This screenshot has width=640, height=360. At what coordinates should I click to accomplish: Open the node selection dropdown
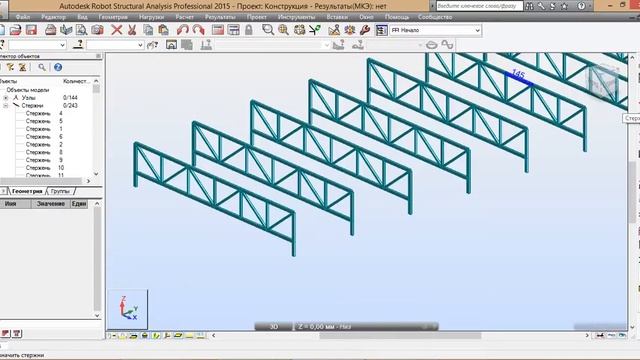point(37,45)
